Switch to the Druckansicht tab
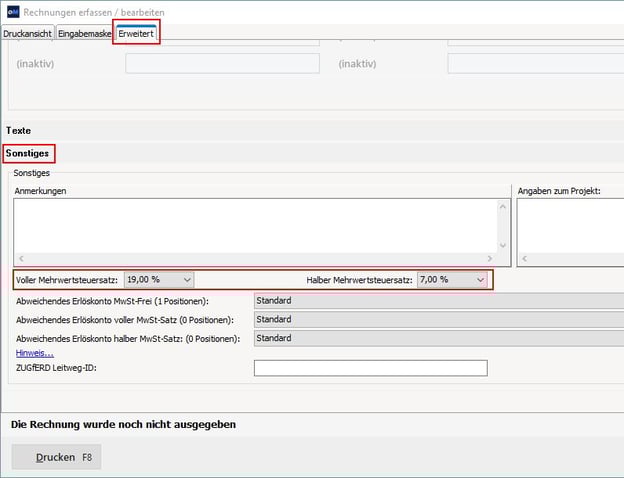 click(28, 33)
